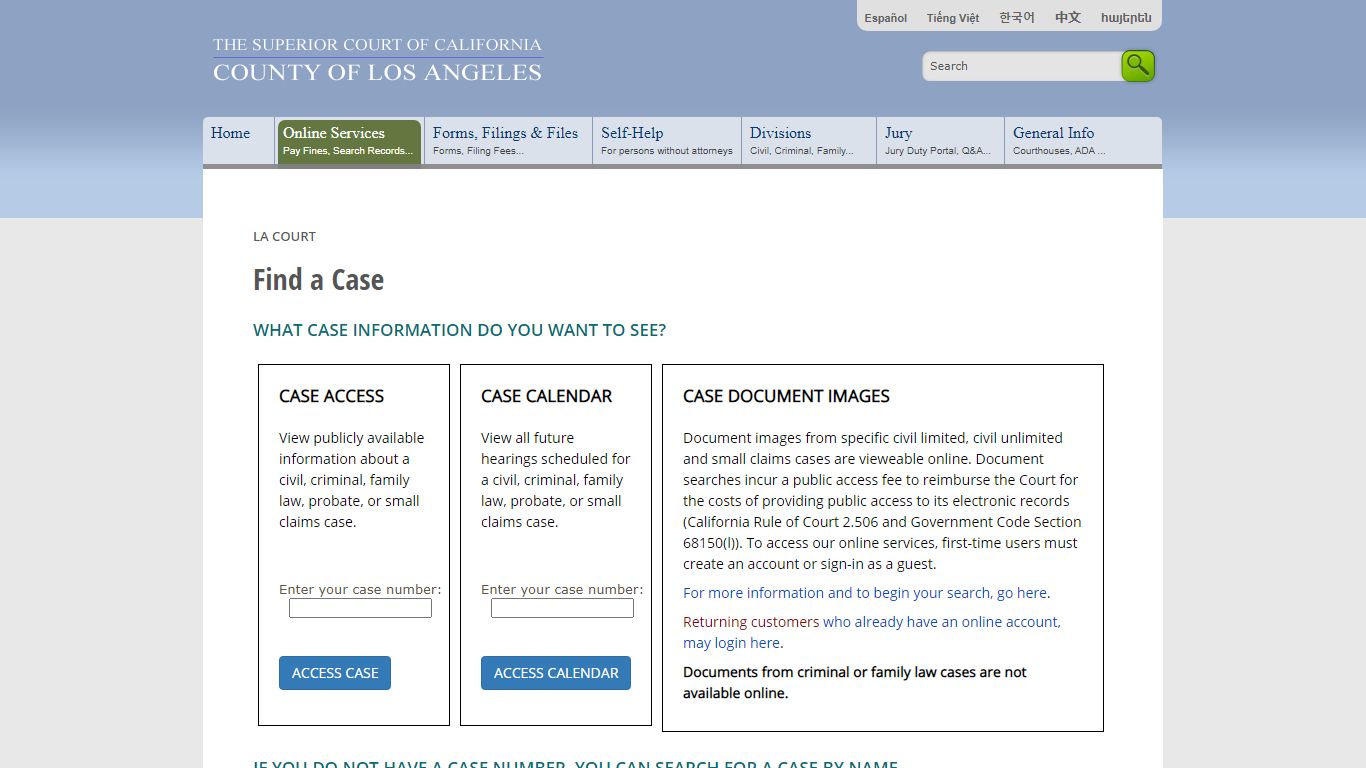
Task: Open the LA COURT breadcrumb link
Action: point(284,236)
